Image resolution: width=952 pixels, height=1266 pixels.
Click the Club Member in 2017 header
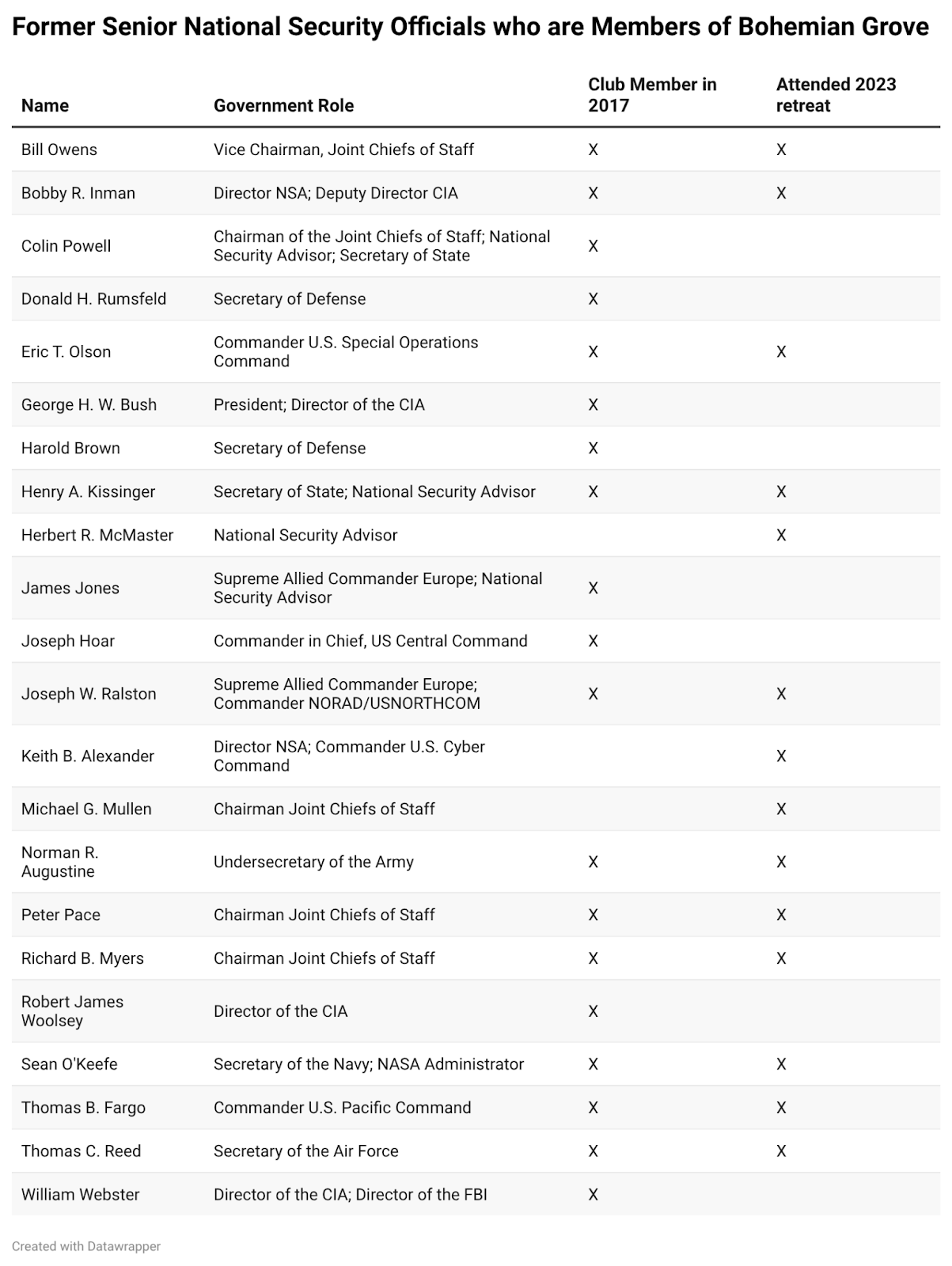[652, 95]
